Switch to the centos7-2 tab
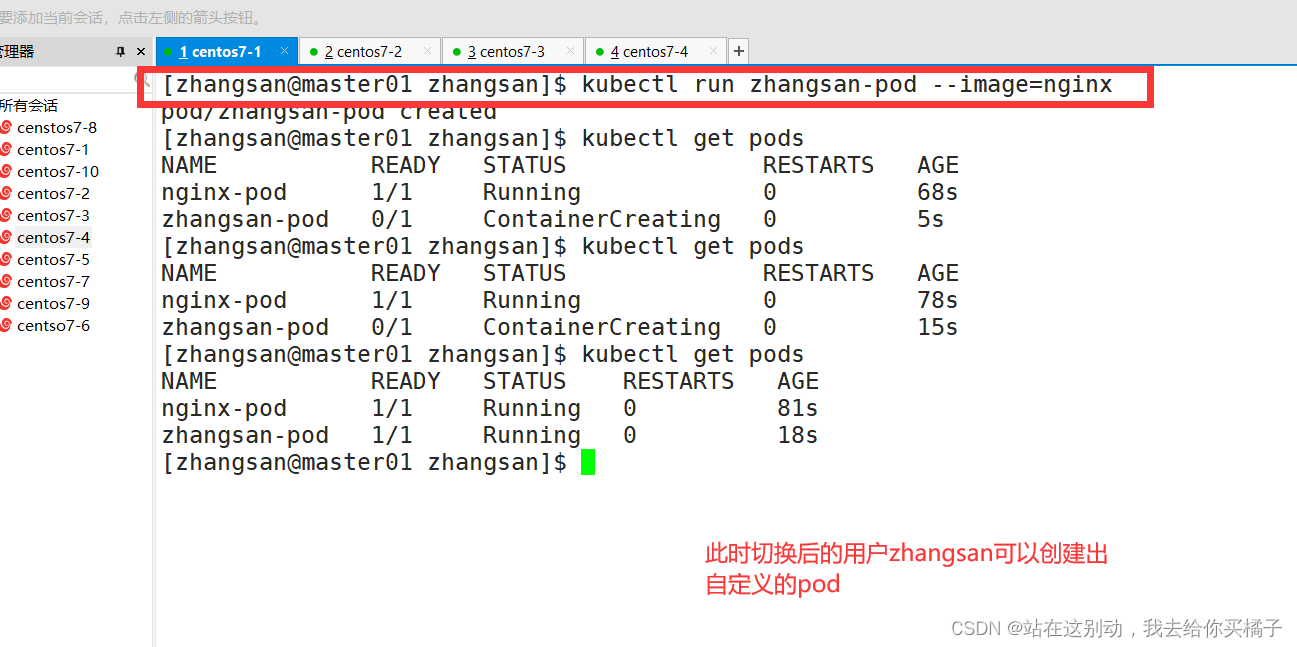Viewport: 1297px width, 647px height. pyautogui.click(x=369, y=51)
